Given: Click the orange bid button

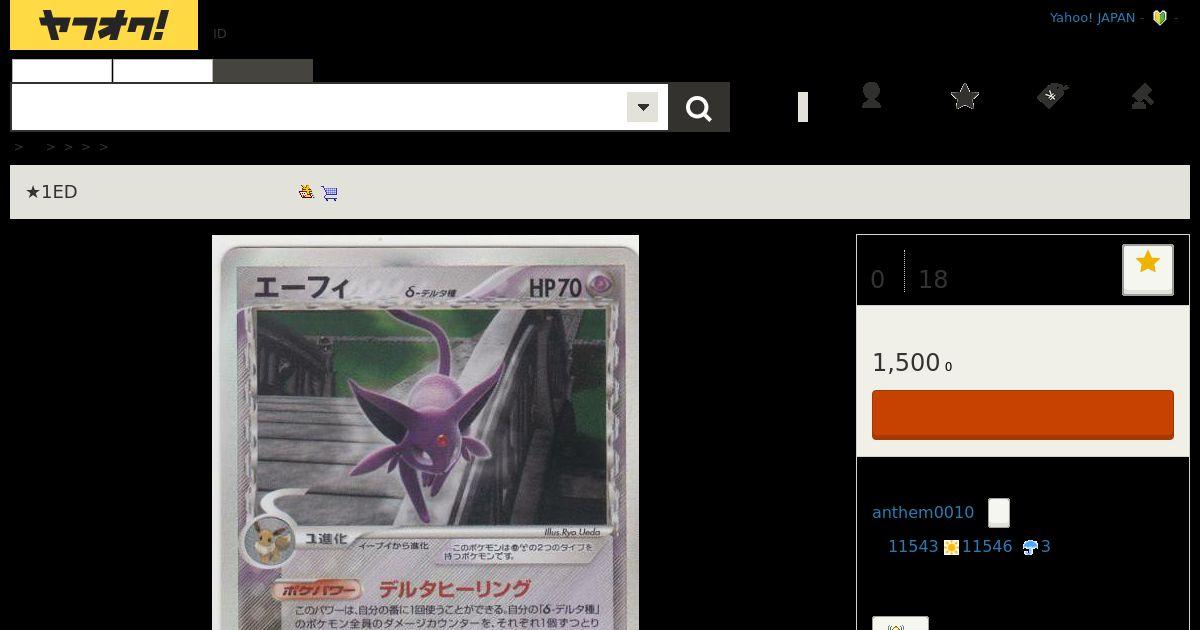Looking at the screenshot, I should point(1023,415).
